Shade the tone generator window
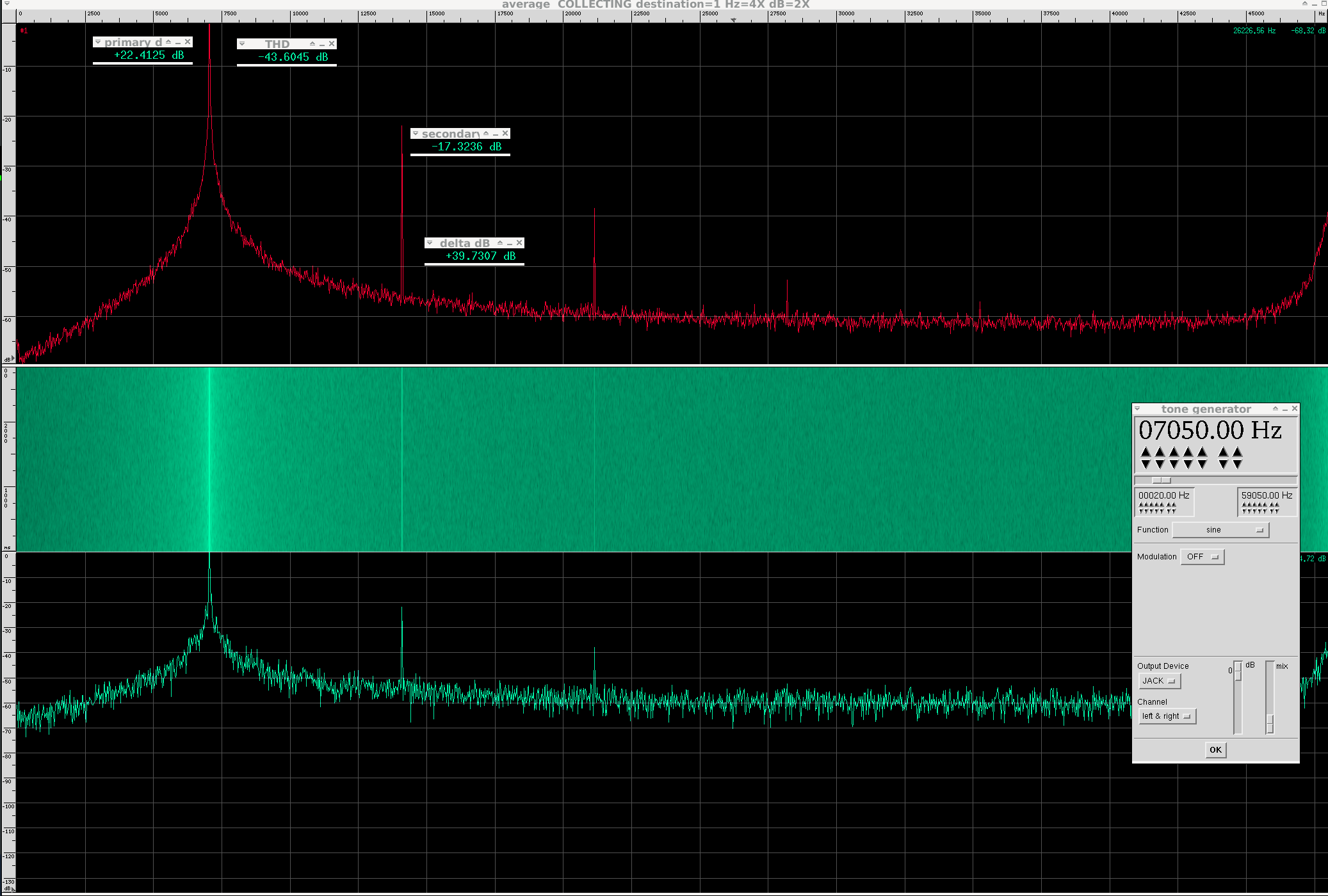The height and width of the screenshot is (896, 1328). (1275, 409)
